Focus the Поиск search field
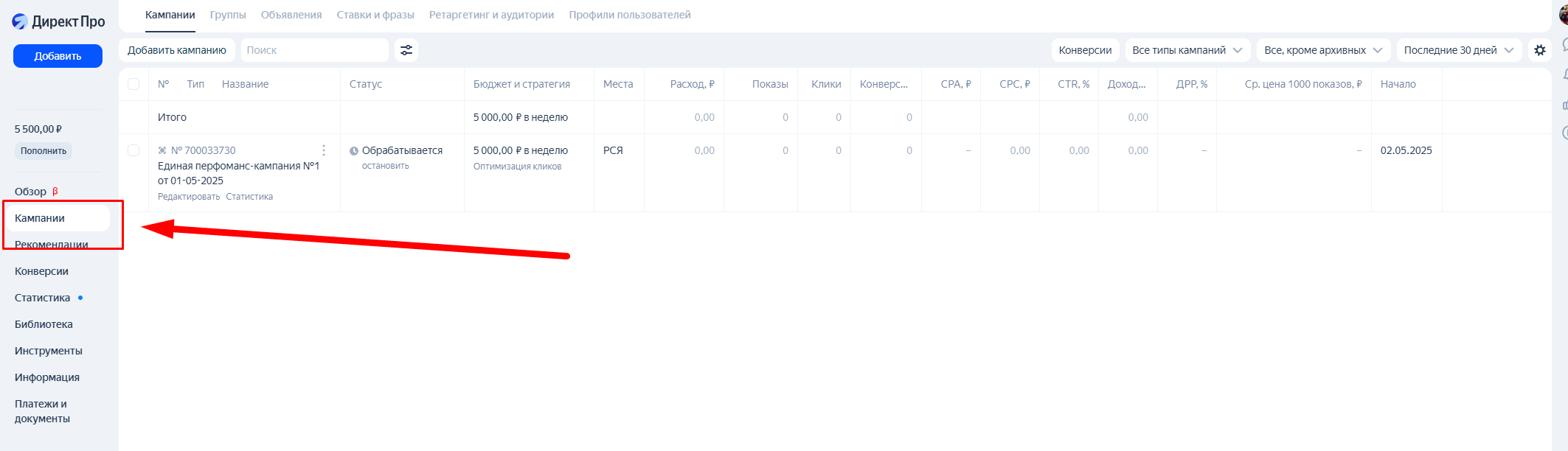Screen dimensions: 1568x451 coord(315,50)
